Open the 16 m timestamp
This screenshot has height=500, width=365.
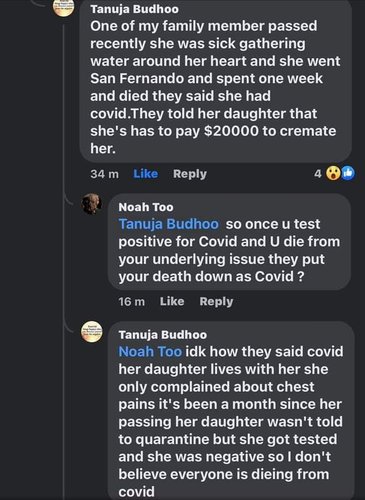pyautogui.click(x=131, y=301)
